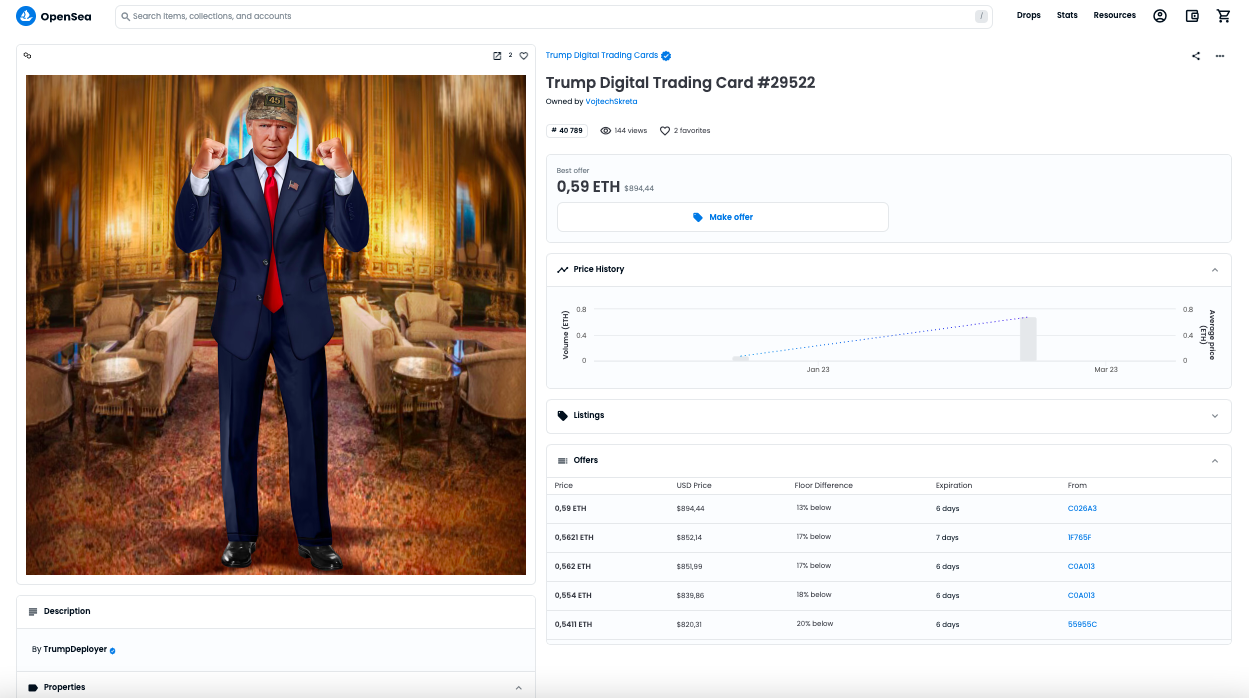Click the Mar 23 chart axis label
The image size is (1249, 698).
(x=1106, y=370)
